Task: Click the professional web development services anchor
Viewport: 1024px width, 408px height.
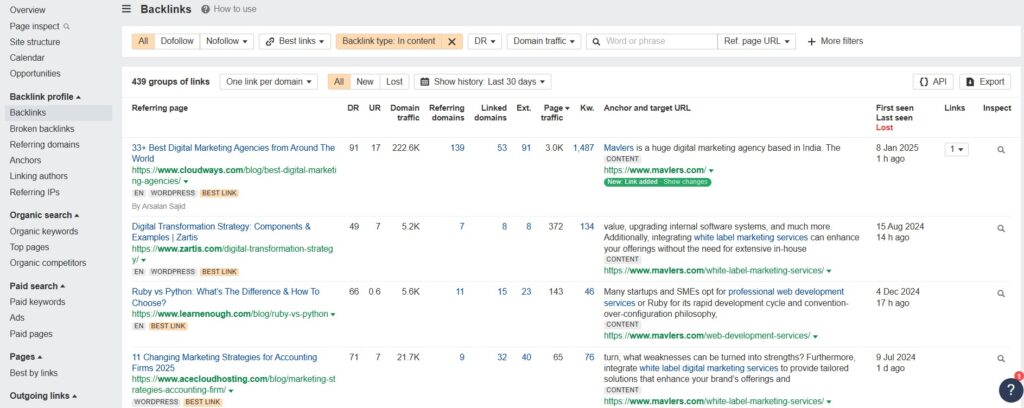Action: 724,297
